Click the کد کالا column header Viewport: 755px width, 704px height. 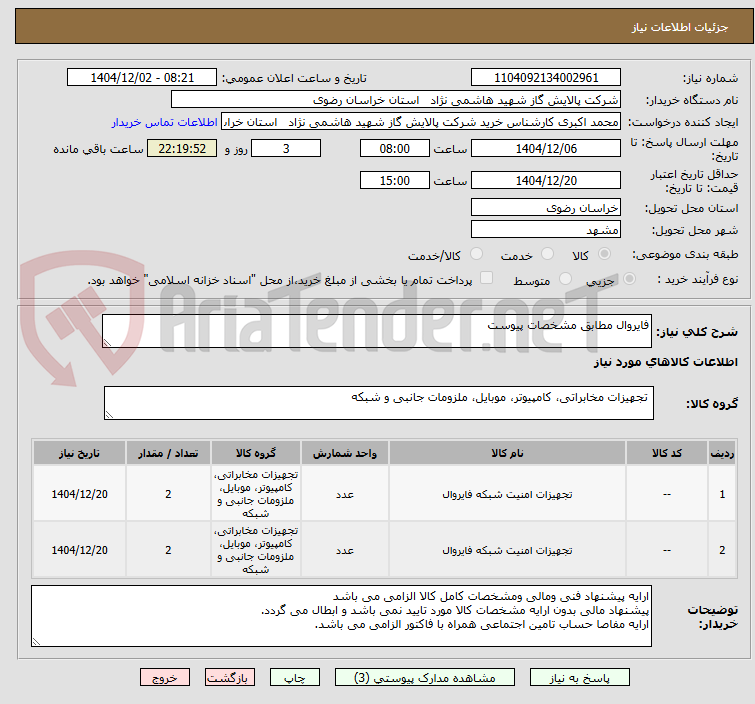tap(666, 453)
